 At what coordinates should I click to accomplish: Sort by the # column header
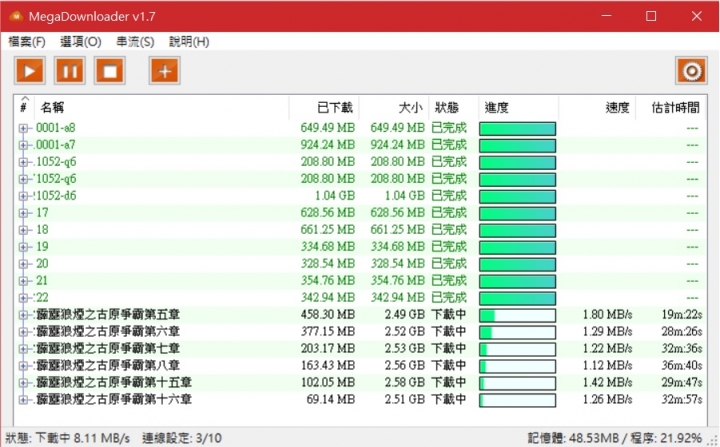[x=24, y=108]
